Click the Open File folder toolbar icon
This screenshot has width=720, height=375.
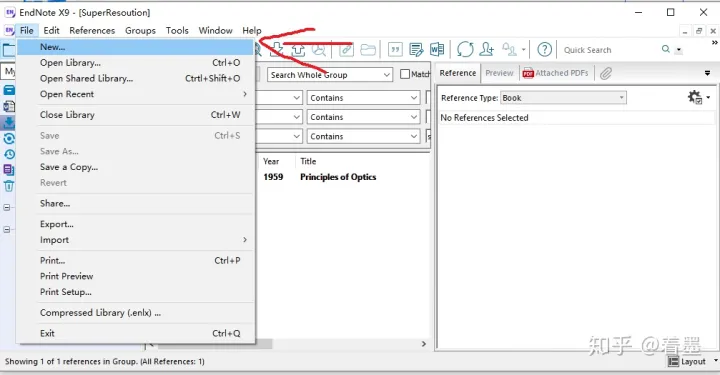click(368, 49)
